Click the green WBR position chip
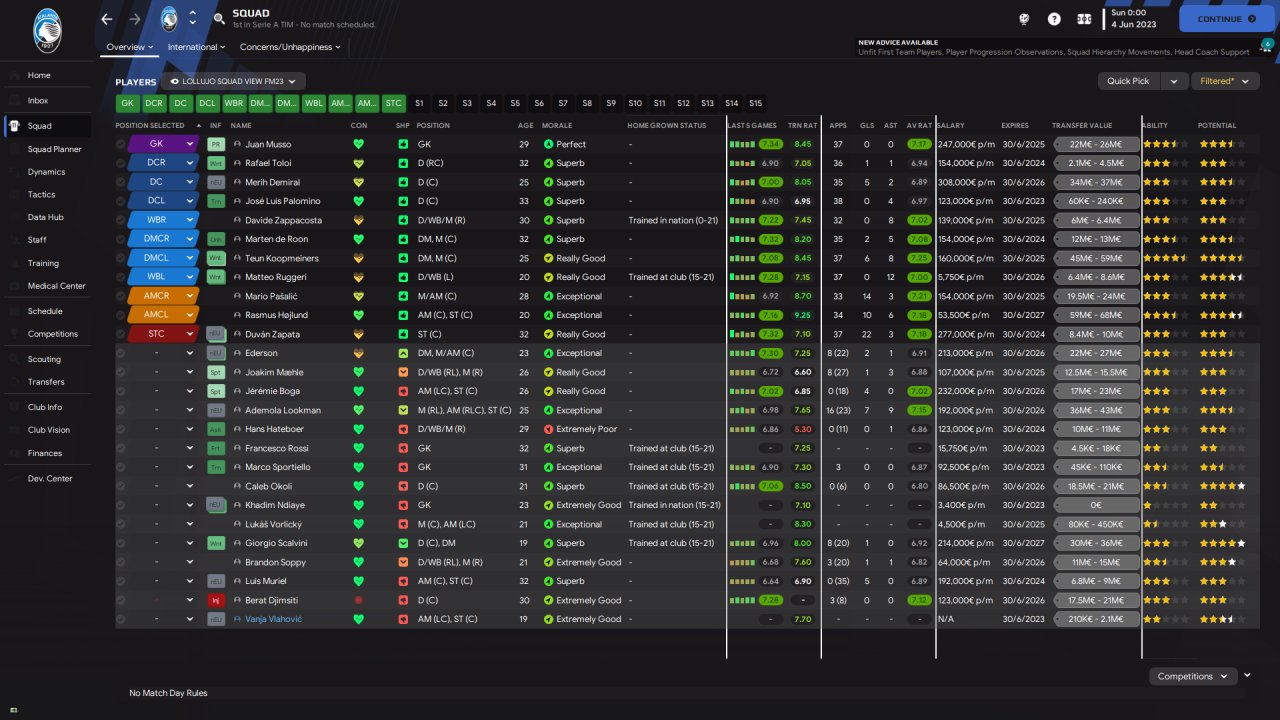The width and height of the screenshot is (1280, 720). coord(234,103)
